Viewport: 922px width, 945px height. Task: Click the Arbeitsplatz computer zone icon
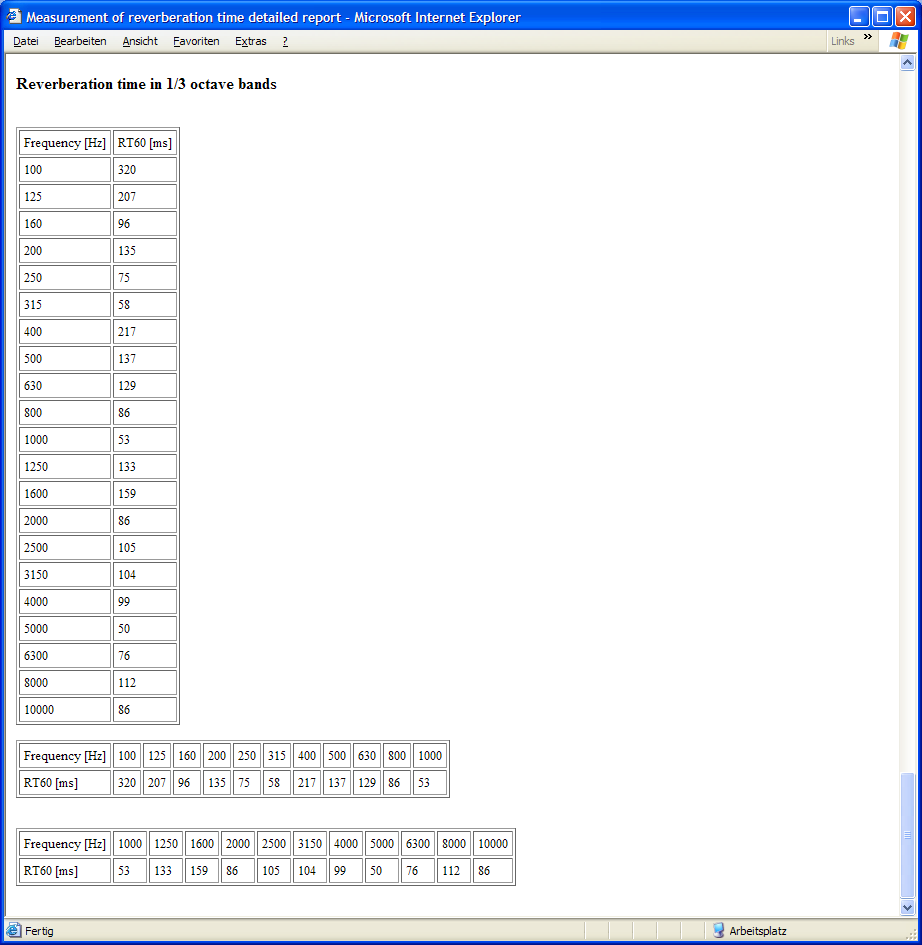point(719,931)
